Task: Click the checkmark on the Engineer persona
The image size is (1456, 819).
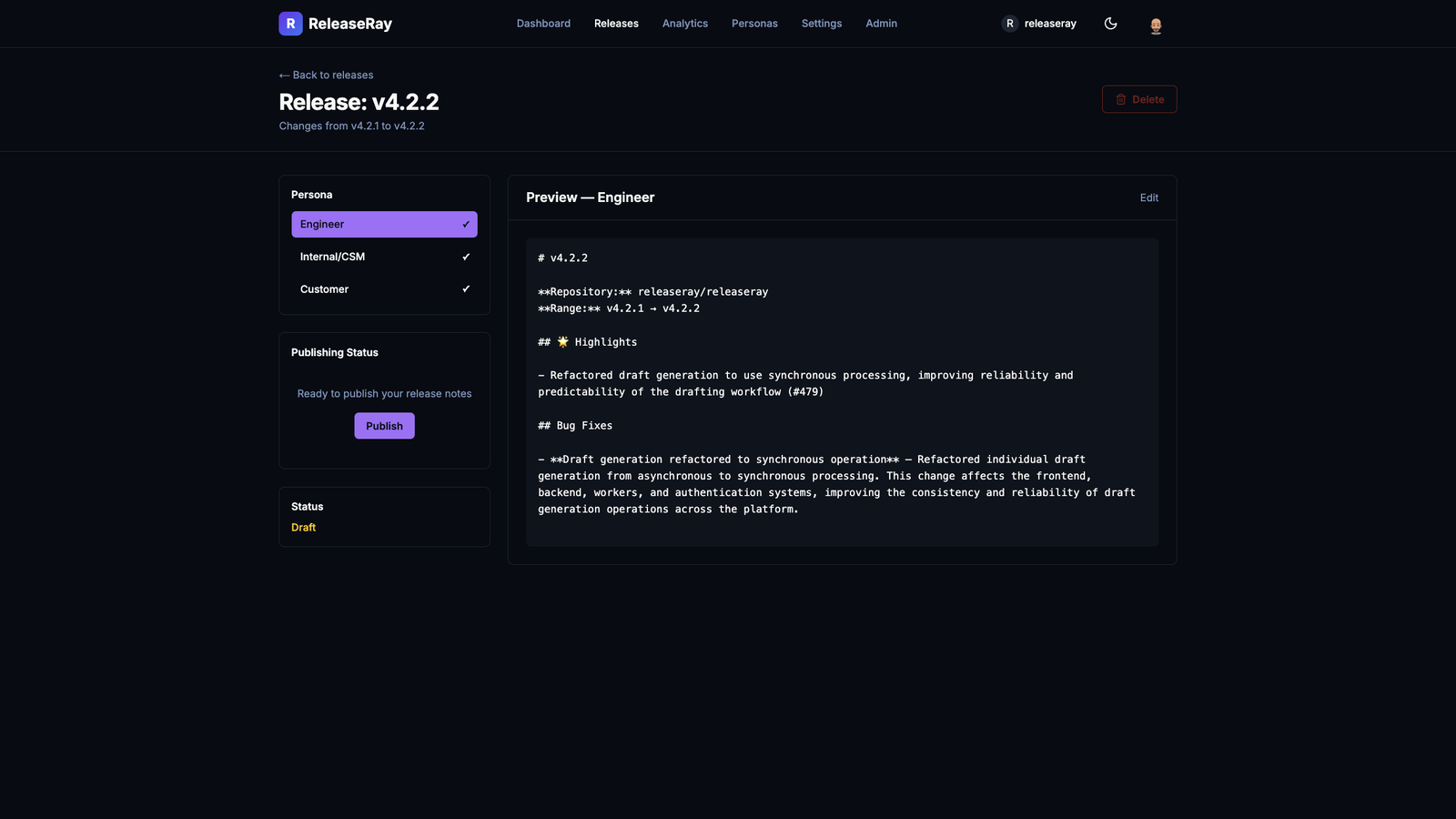Action: coord(465,224)
